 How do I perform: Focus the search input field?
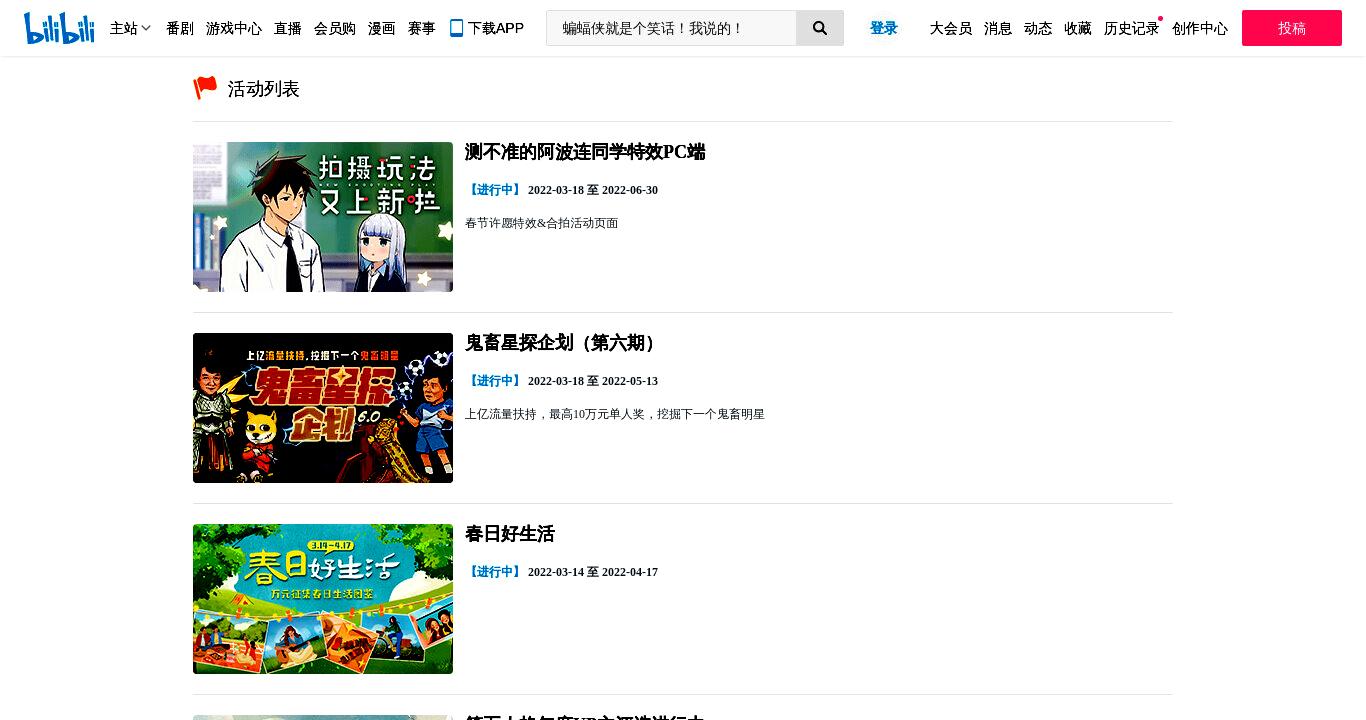click(x=671, y=28)
